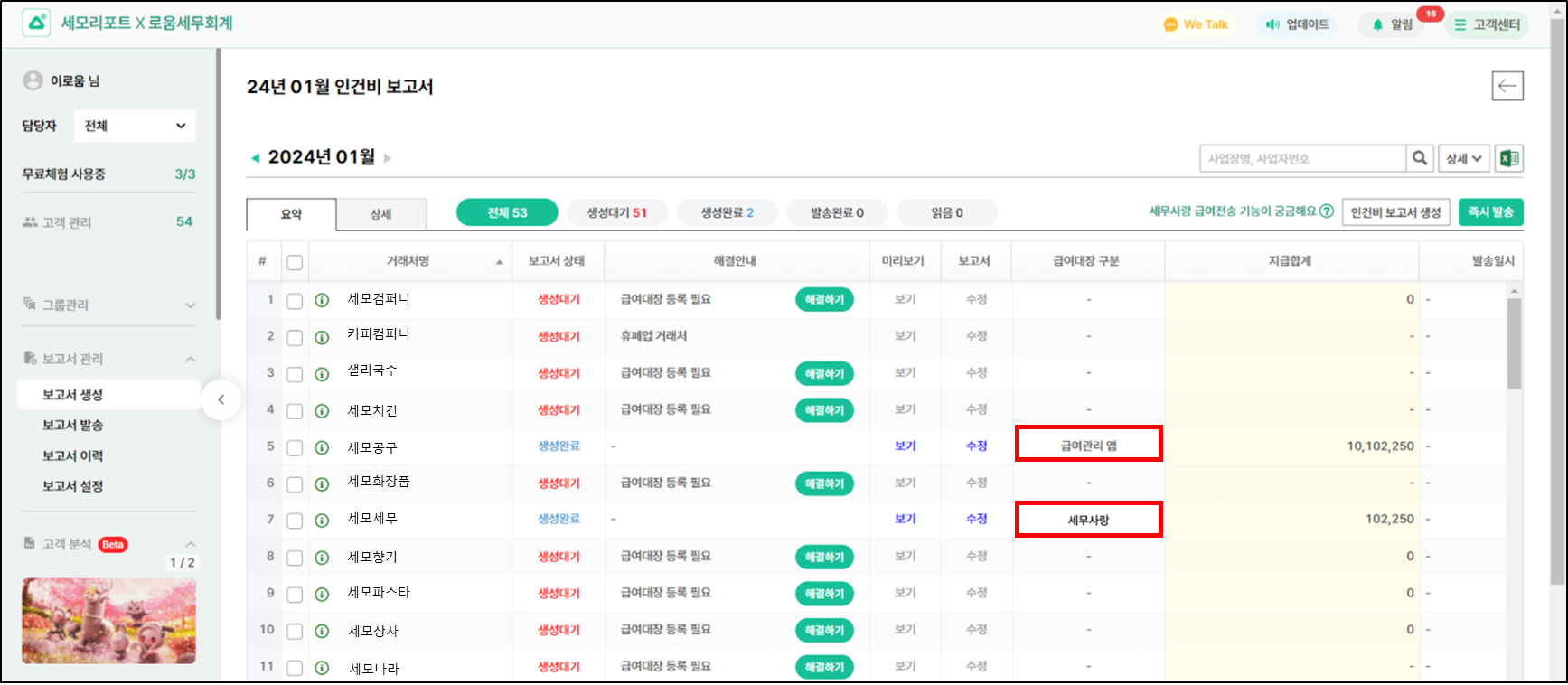Click the back arrow icon

point(1507,86)
